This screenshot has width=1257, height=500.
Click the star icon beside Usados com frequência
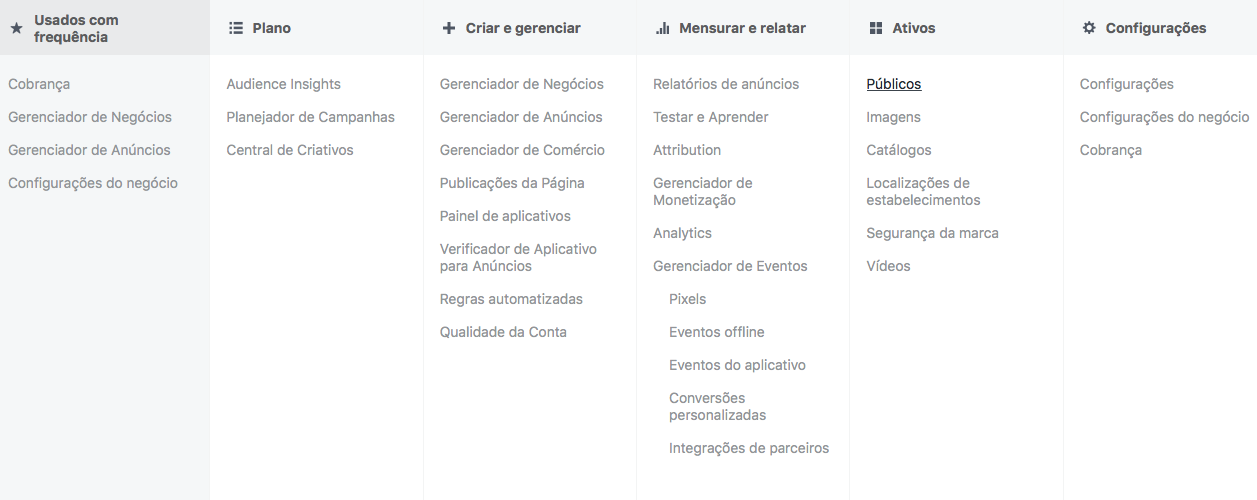pyautogui.click(x=16, y=29)
